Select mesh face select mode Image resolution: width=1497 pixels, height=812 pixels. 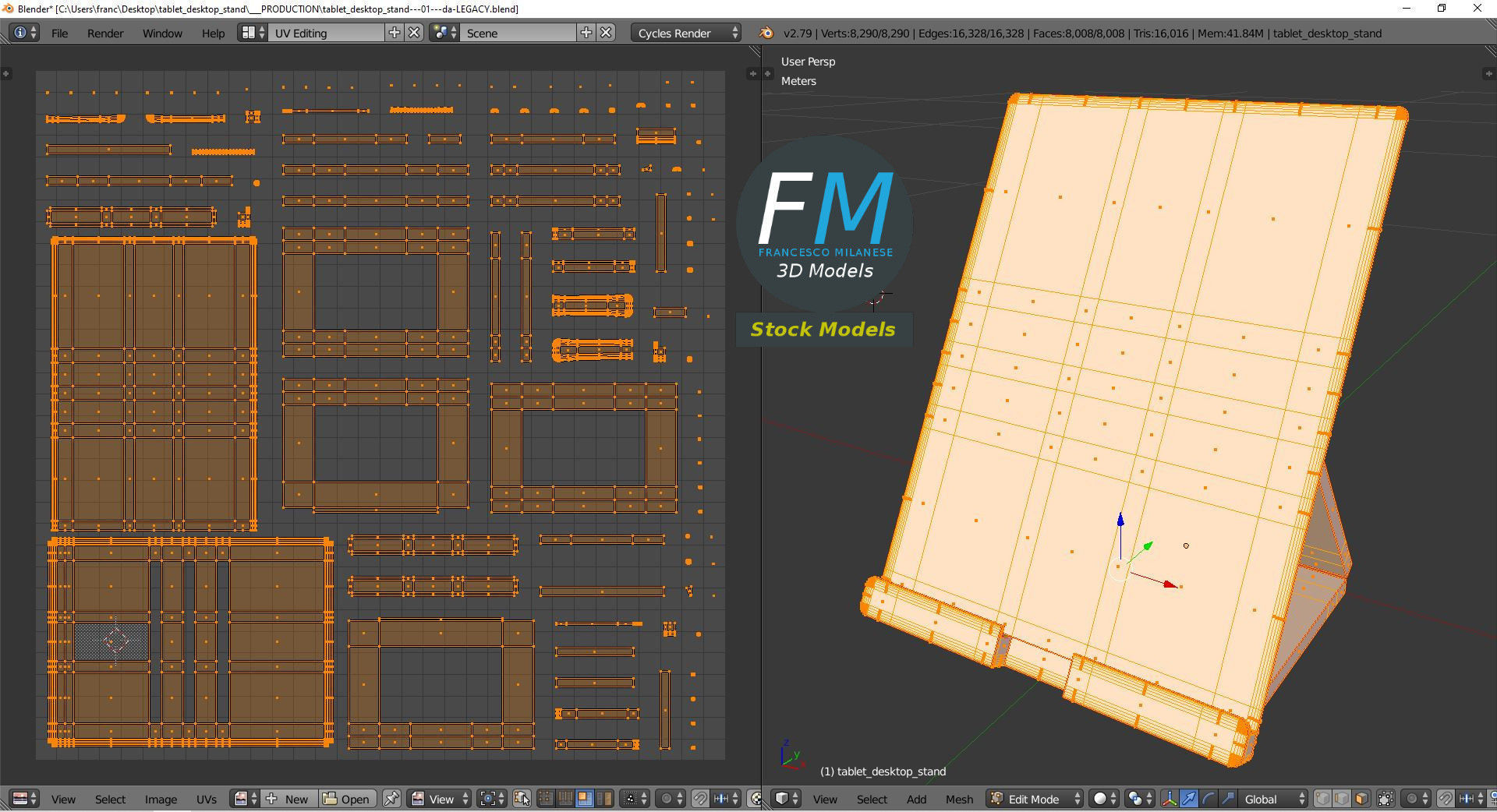1361,799
